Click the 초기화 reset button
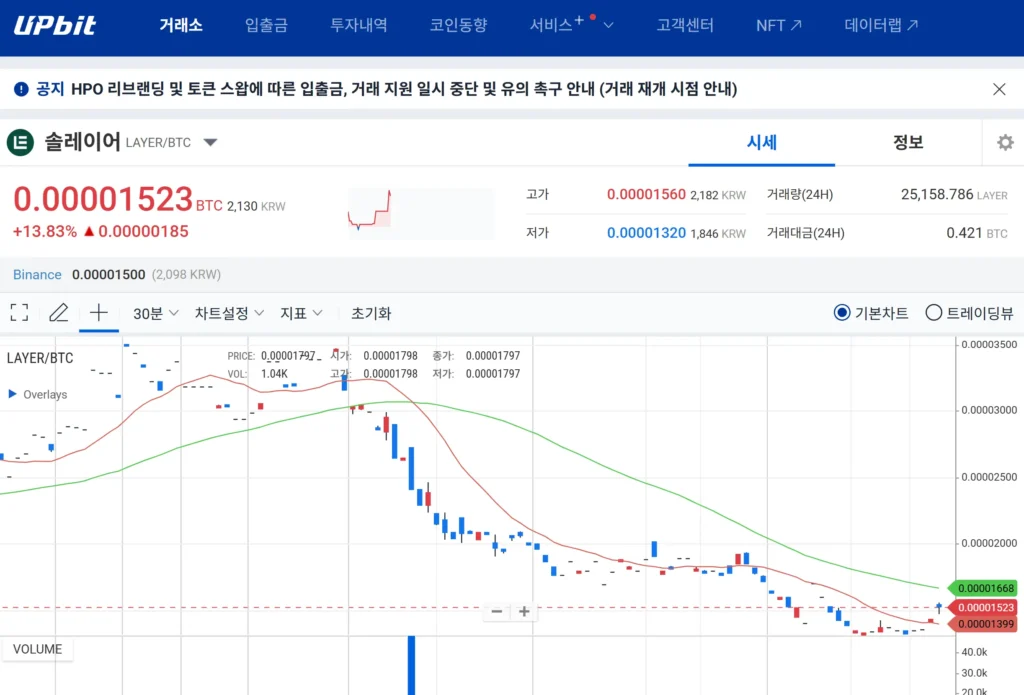 pos(371,312)
